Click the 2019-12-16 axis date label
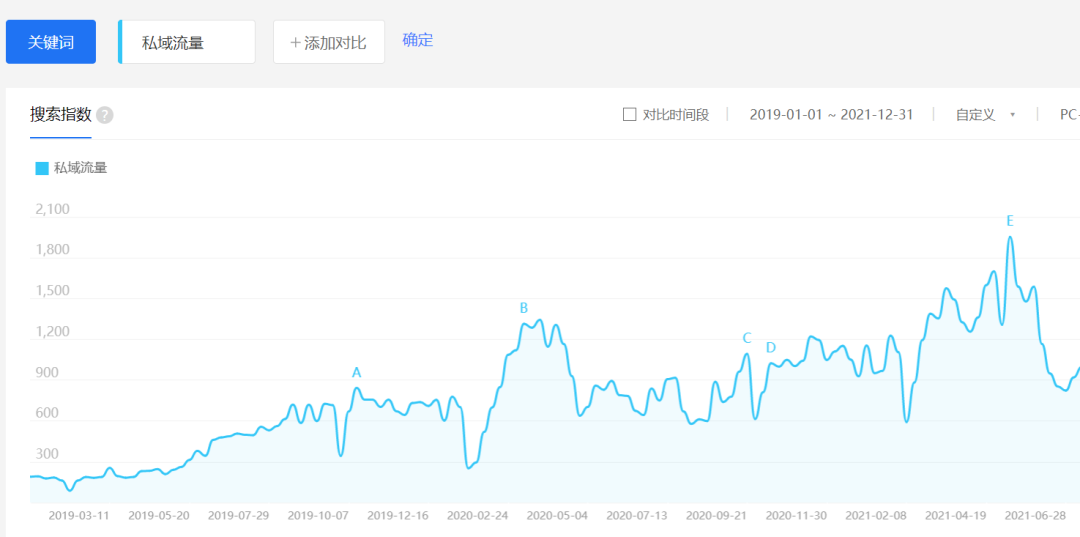The width and height of the screenshot is (1080, 537). (397, 516)
